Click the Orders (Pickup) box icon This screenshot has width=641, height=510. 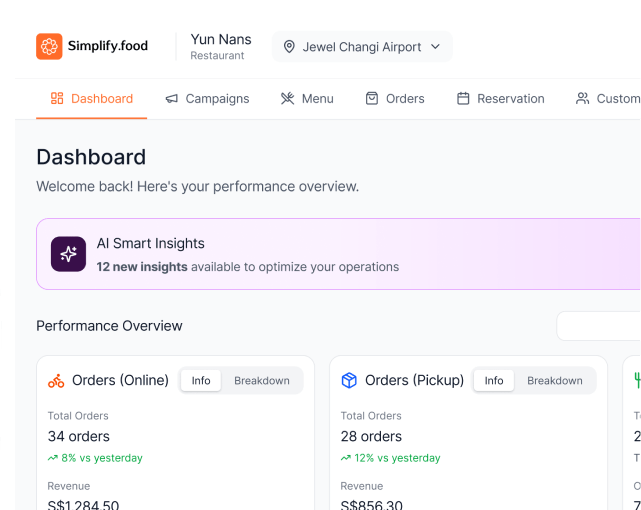(349, 381)
